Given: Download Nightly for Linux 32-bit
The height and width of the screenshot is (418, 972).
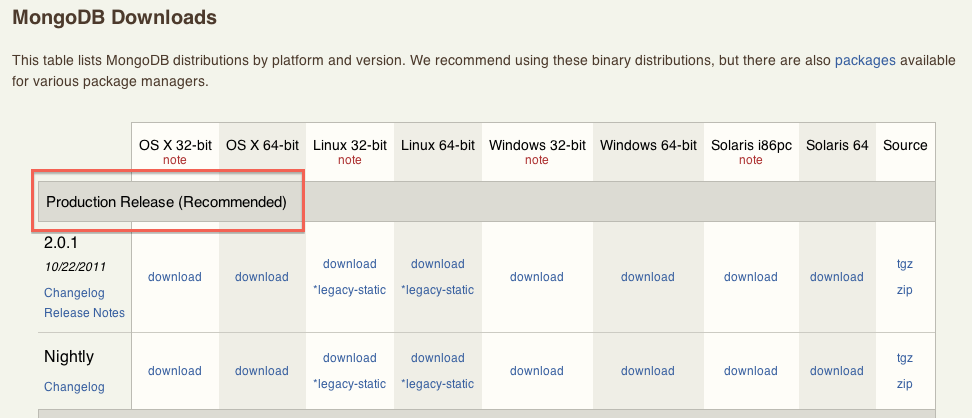Looking at the screenshot, I should click(x=350, y=358).
